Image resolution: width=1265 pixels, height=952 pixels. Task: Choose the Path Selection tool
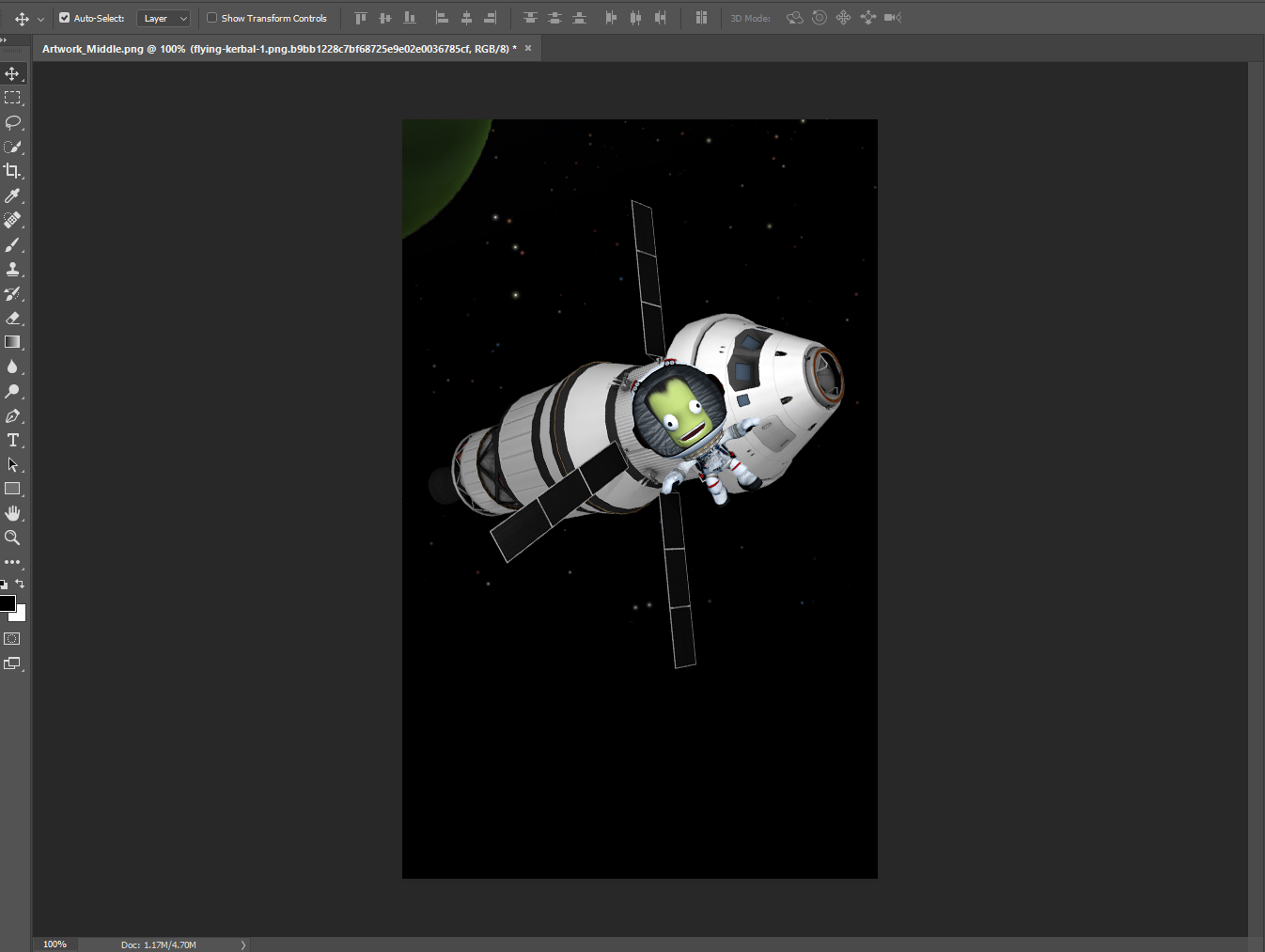(x=12, y=464)
